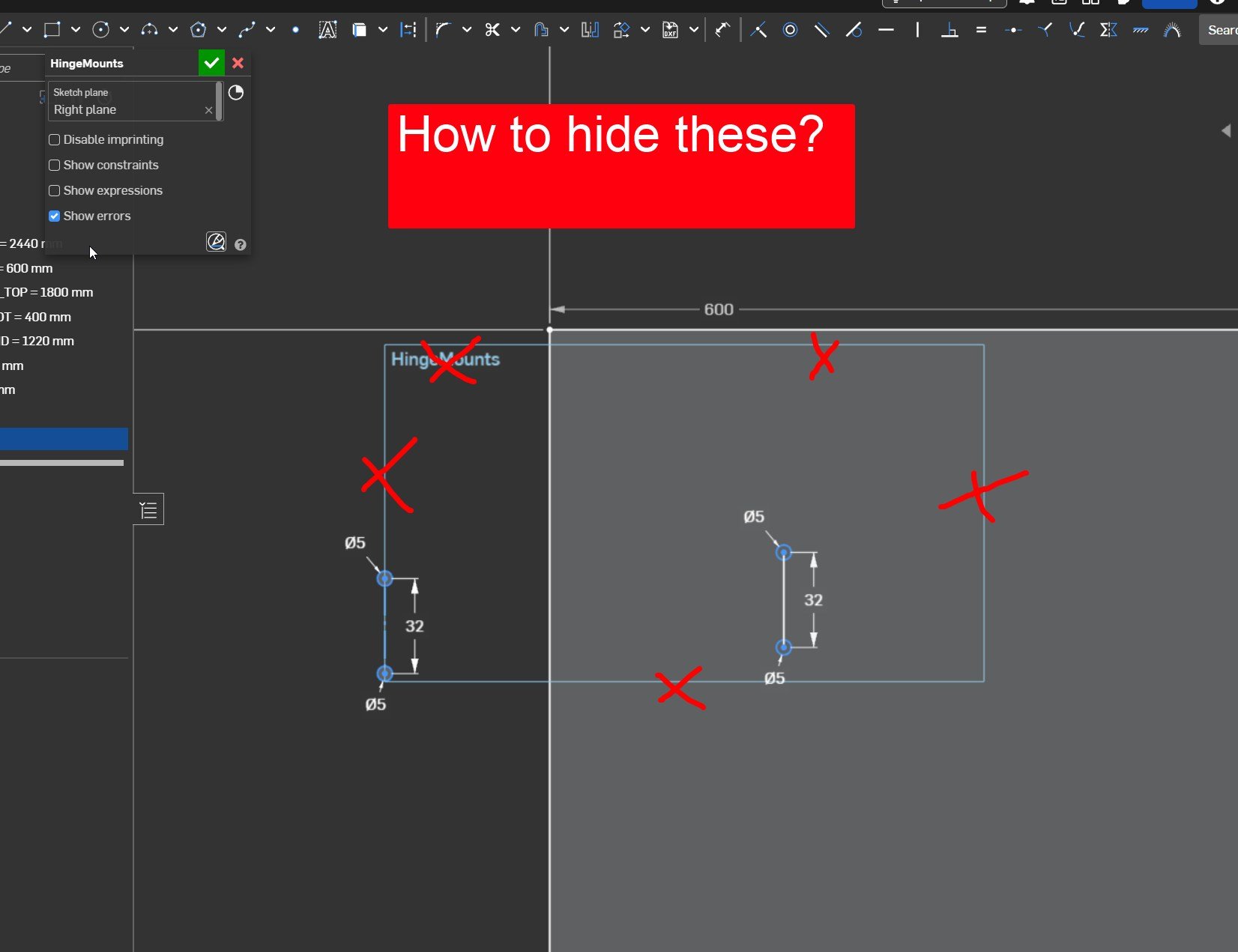Select the Inscribed polygon tool
The height and width of the screenshot is (952, 1238).
[x=198, y=29]
